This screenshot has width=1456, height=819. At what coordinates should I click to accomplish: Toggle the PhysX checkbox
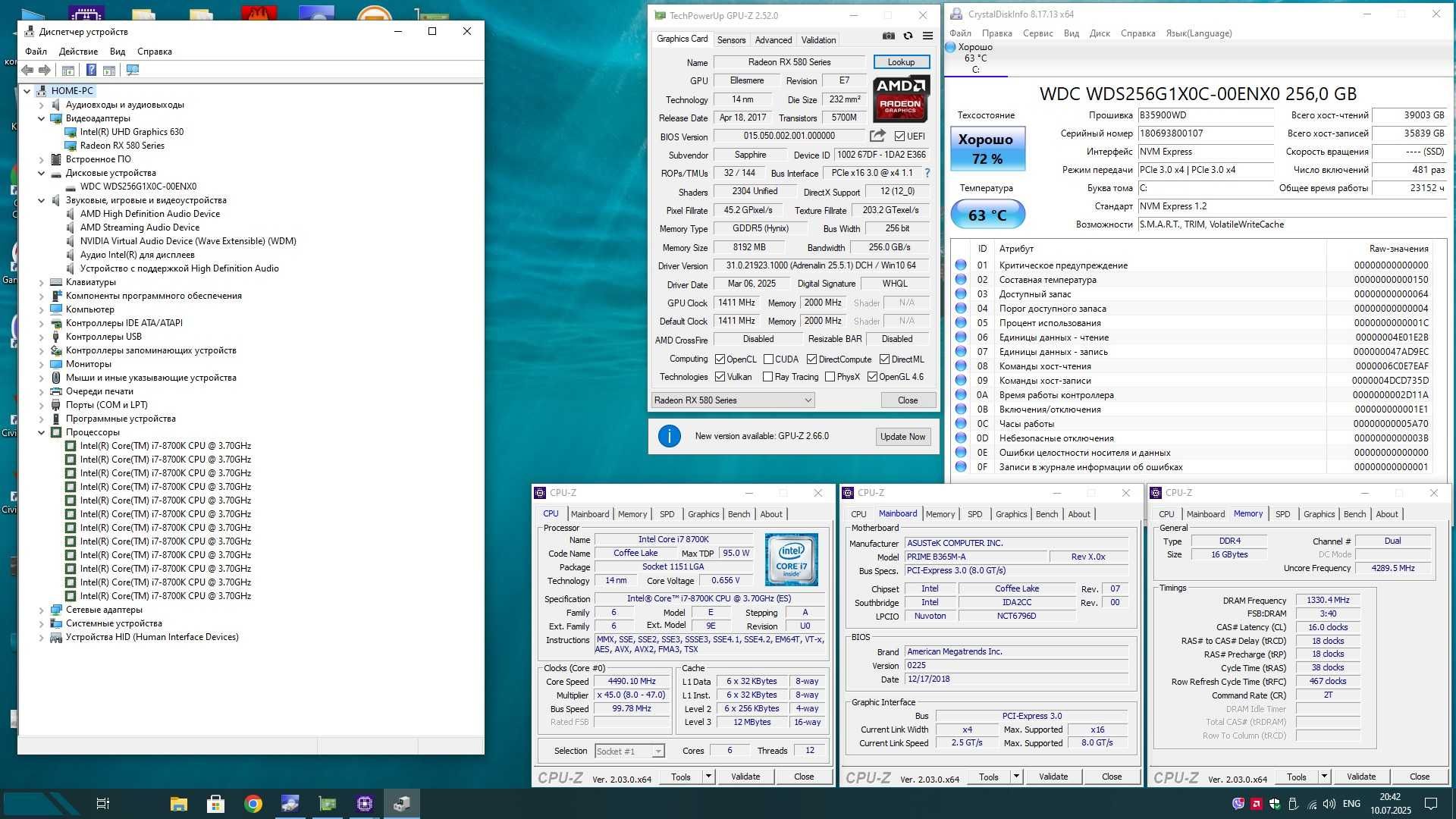(x=830, y=377)
